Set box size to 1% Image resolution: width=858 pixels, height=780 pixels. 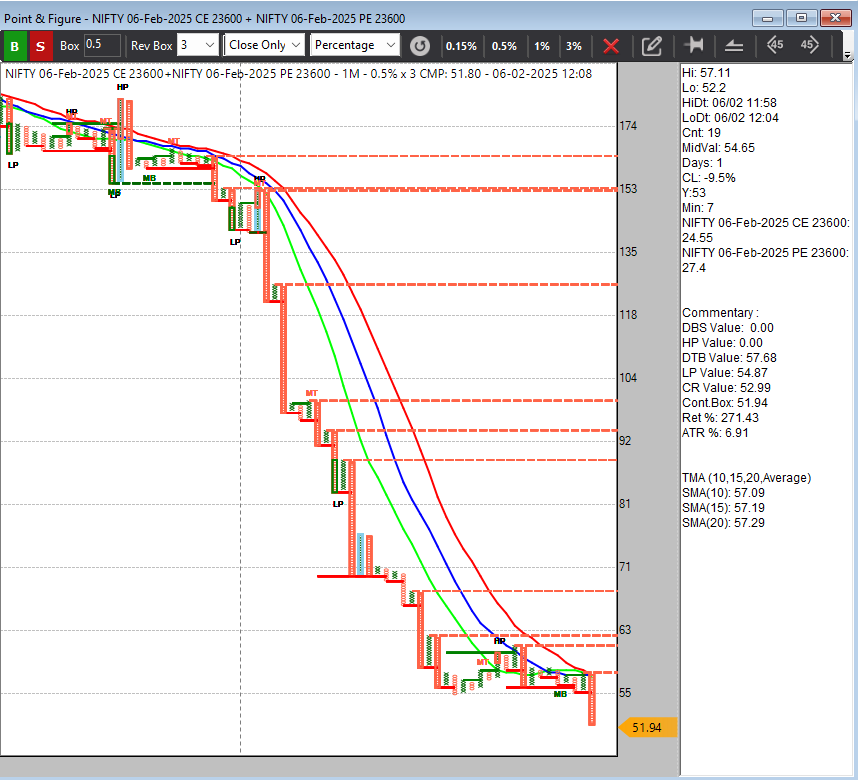(x=542, y=46)
